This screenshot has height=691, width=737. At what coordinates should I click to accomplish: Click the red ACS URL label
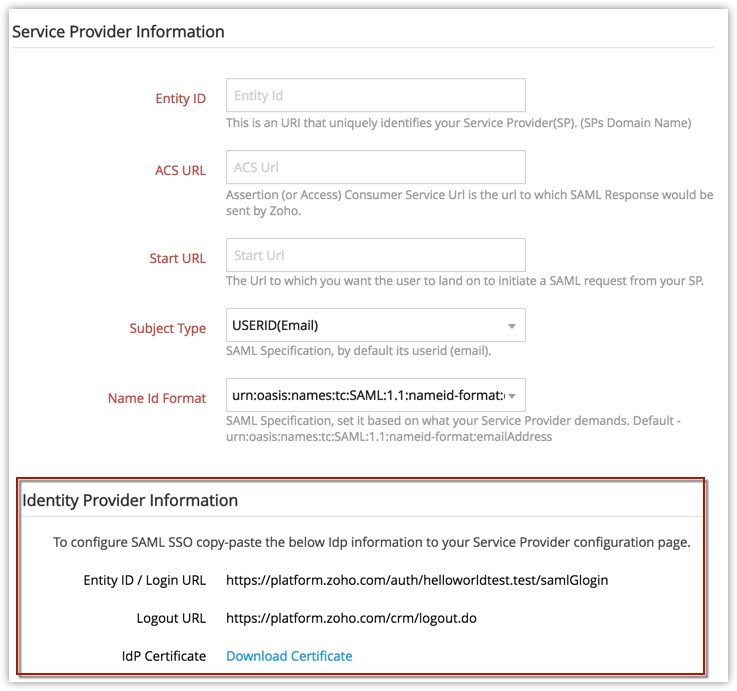pyautogui.click(x=180, y=170)
